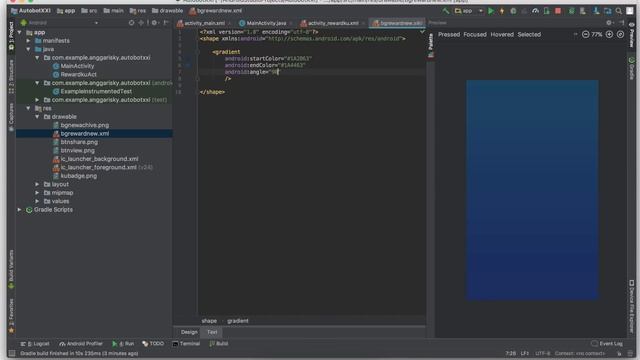Image resolution: width=640 pixels, height=360 pixels.
Task: Switch to the MainActivity.java tab
Action: point(266,23)
